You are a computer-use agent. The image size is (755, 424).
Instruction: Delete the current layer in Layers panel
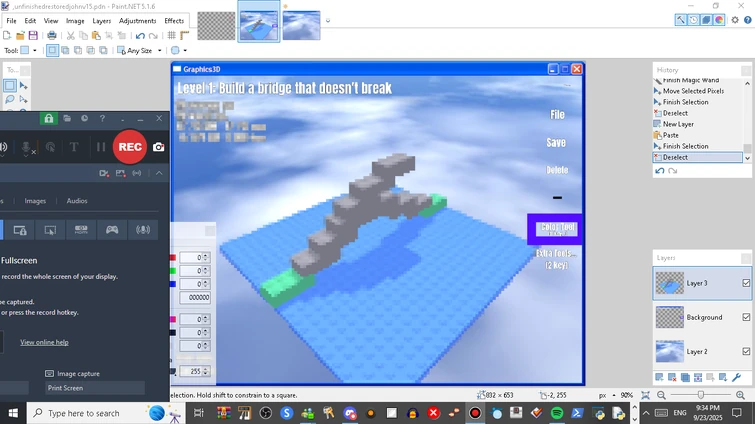[x=672, y=377]
